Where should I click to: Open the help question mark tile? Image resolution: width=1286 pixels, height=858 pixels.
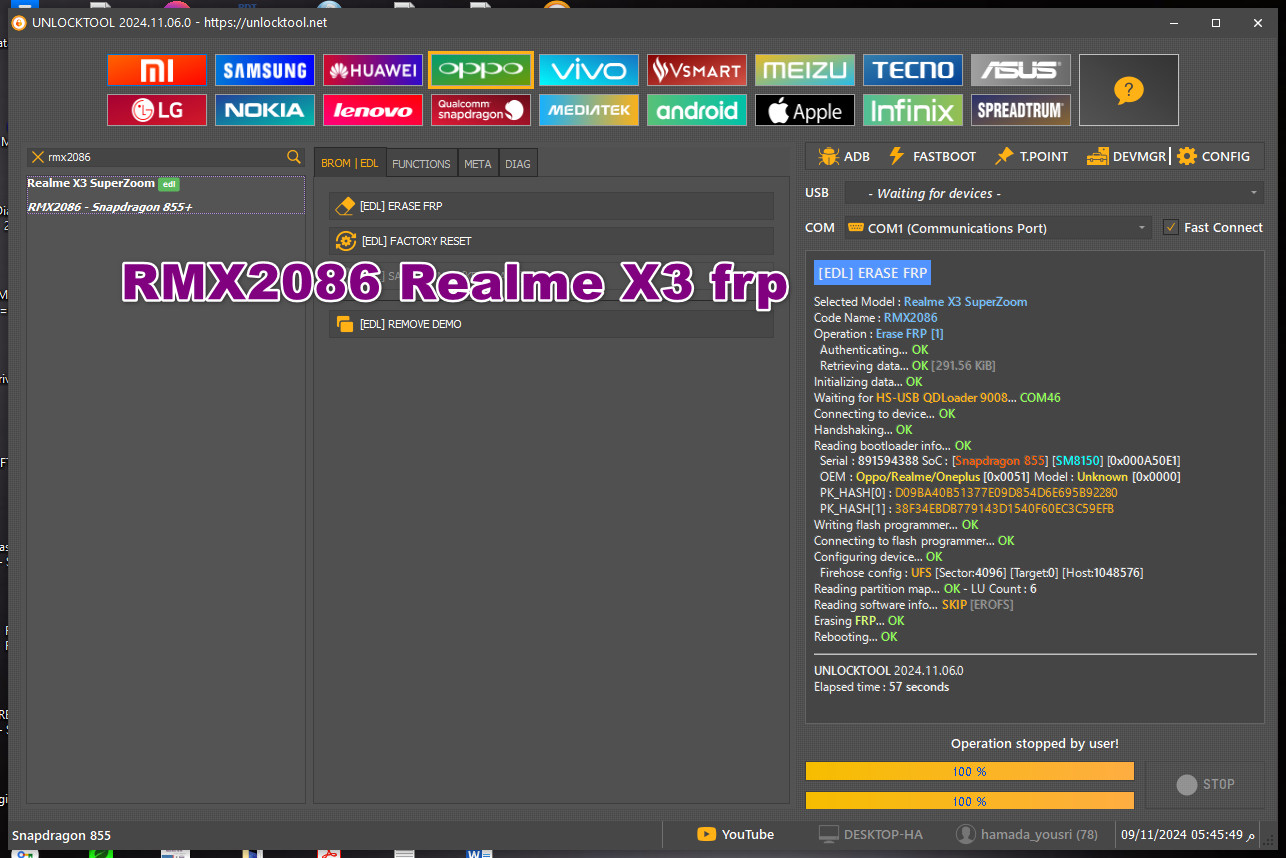pyautogui.click(x=1129, y=90)
